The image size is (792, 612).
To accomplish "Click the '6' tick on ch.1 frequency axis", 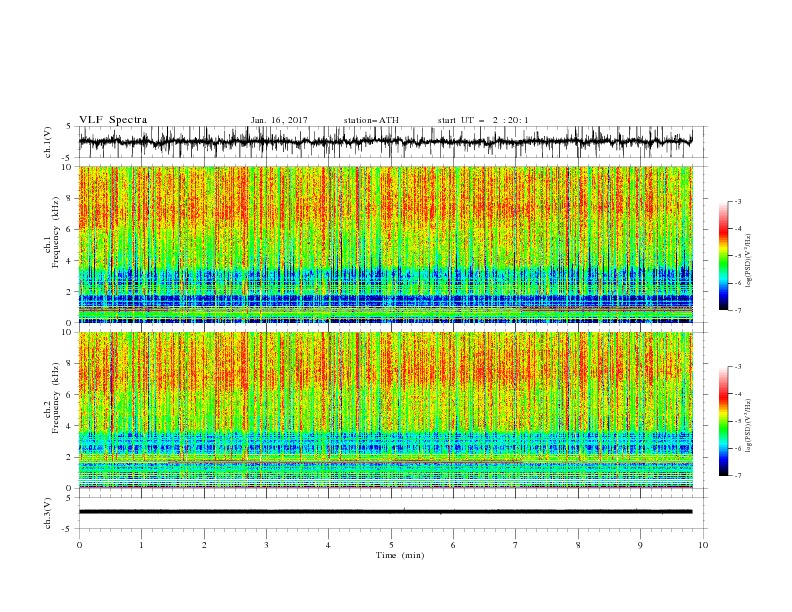I will tap(71, 230).
